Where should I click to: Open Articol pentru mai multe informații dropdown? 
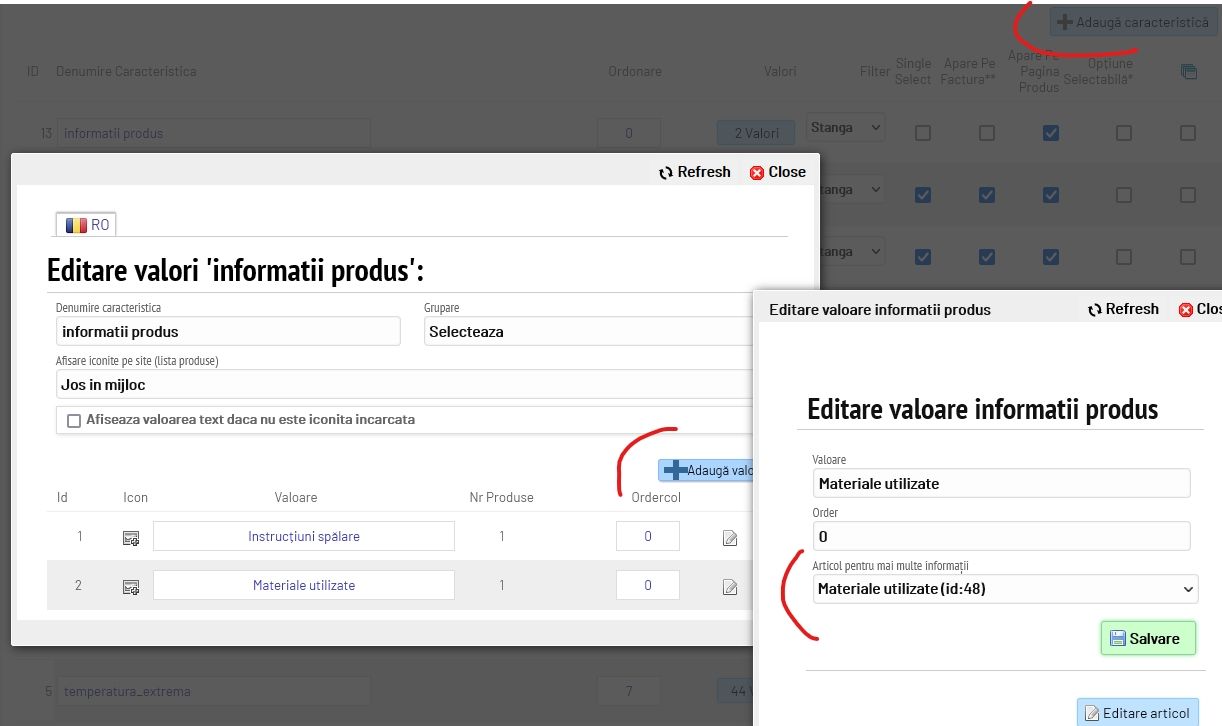[1005, 589]
